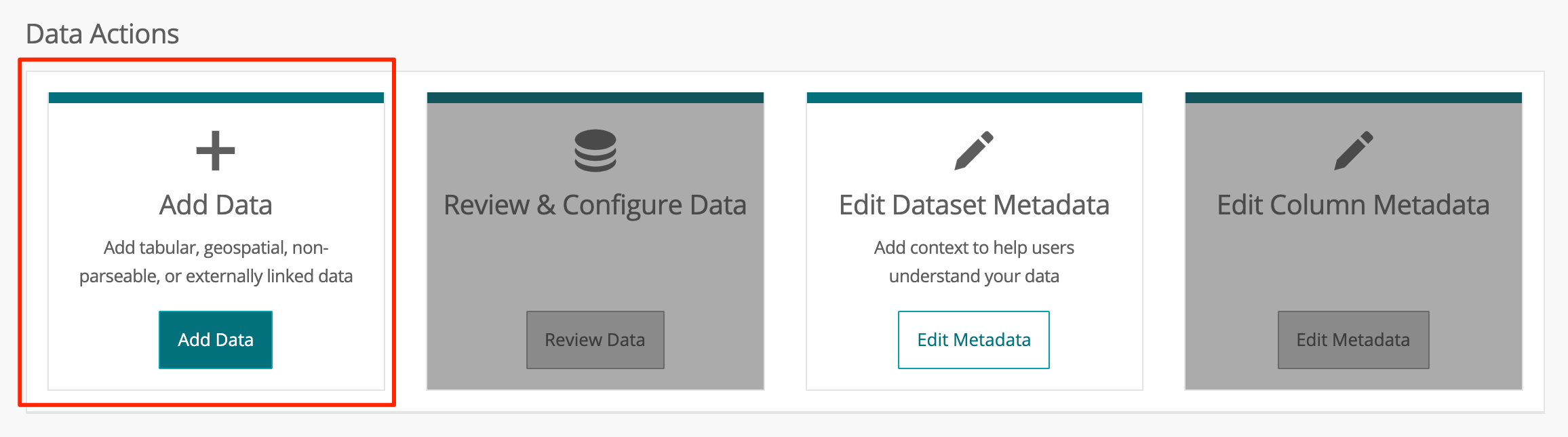Click Edit Metadata under Edit Column Metadata
This screenshot has width=1568, height=437.
coord(1354,340)
